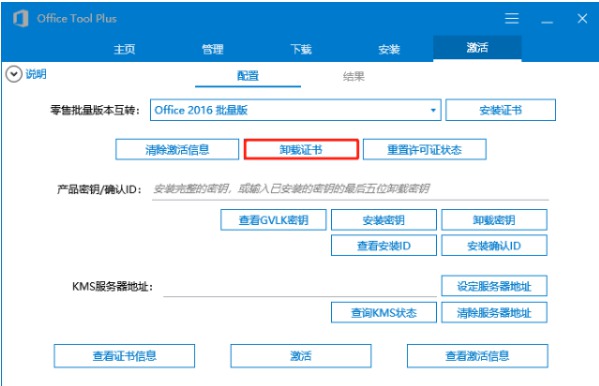Click the 查看GVLK密钥 button
Image resolution: width=599 pixels, height=386 pixels.
[x=274, y=220]
